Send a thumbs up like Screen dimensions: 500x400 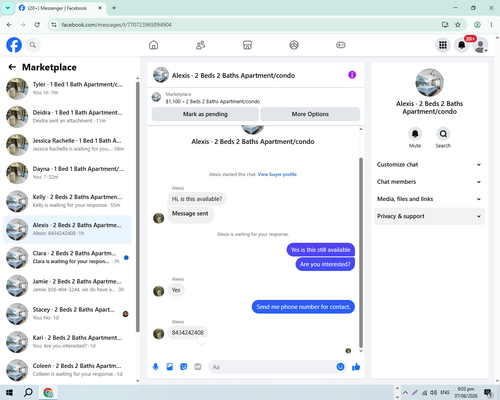356,367
